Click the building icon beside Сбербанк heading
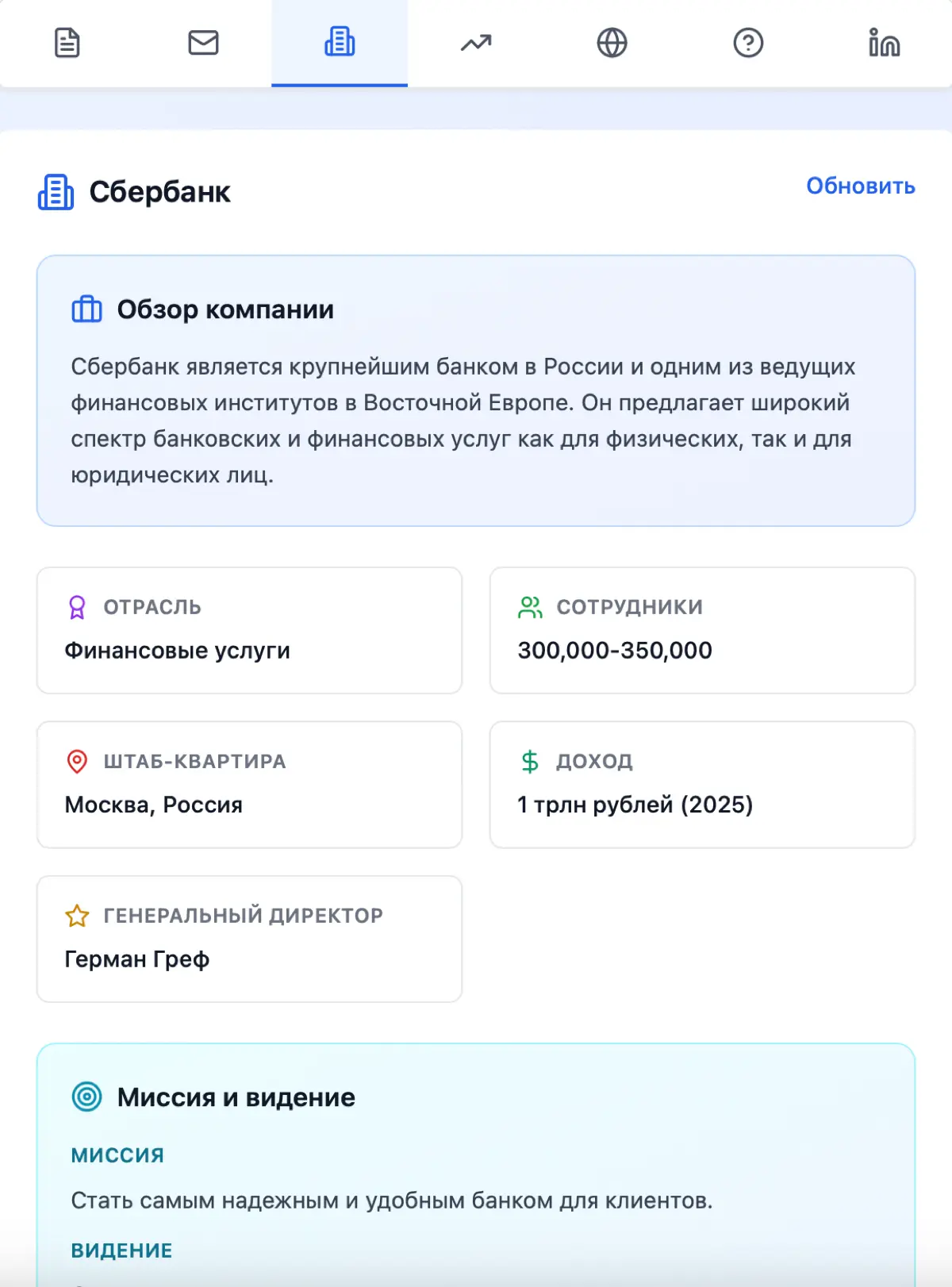Screen dimensions: 952x1287 point(54,192)
